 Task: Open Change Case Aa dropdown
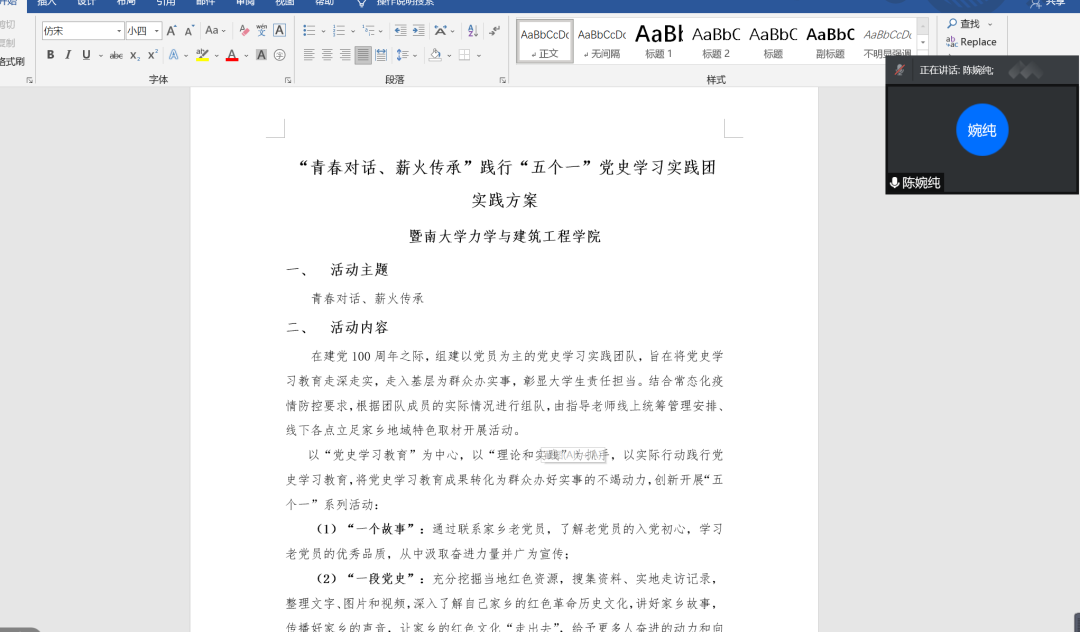(215, 30)
